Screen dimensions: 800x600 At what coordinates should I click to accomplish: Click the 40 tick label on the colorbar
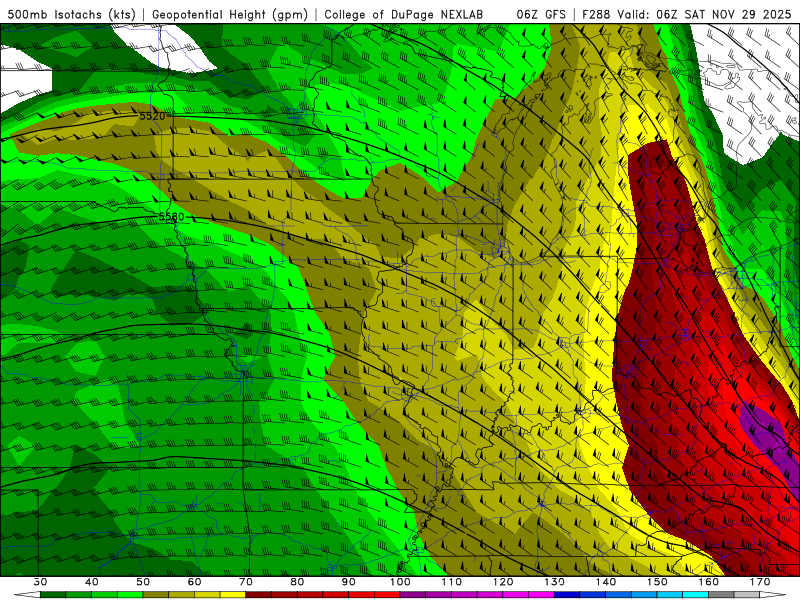(x=92, y=582)
